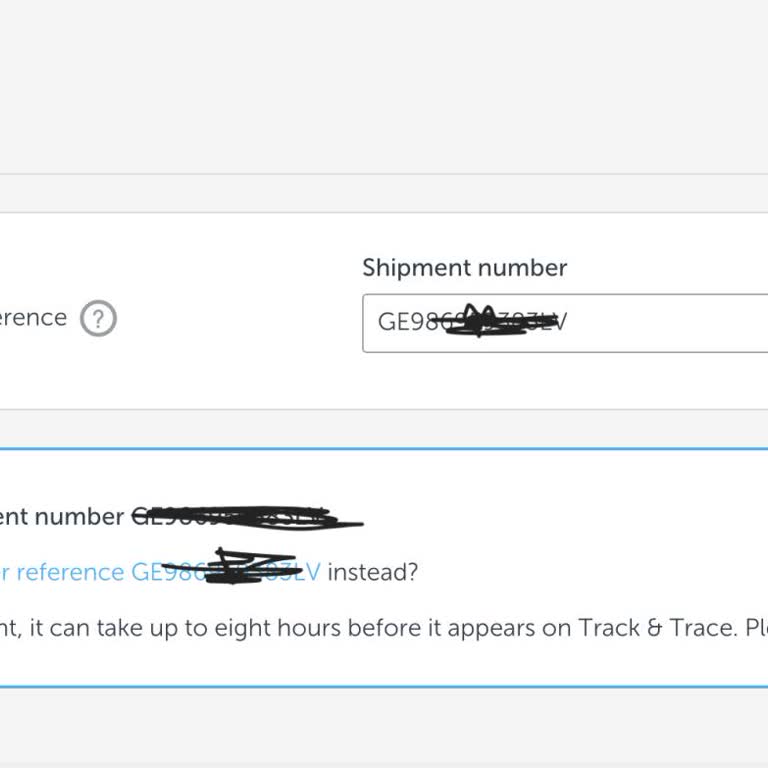Click the question mark help icon

[98, 319]
